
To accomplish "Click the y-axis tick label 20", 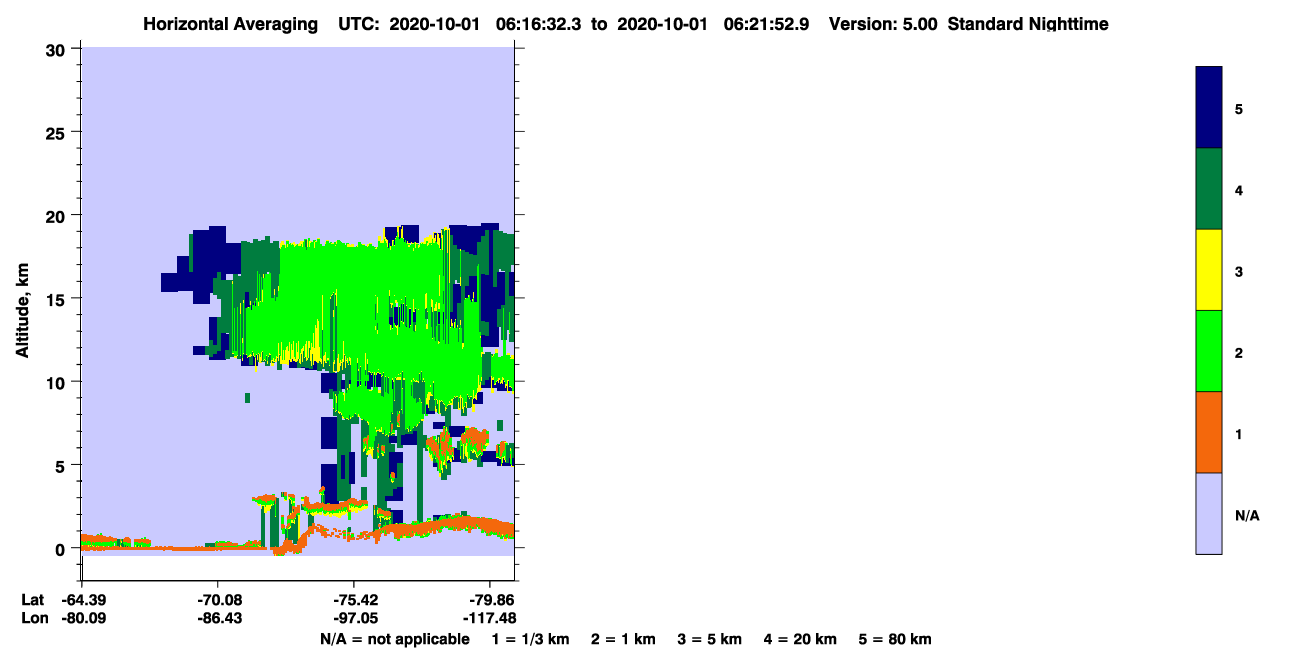I will point(57,216).
